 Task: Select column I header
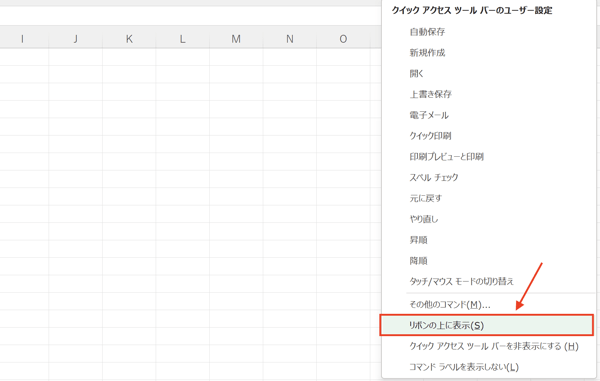(23, 39)
